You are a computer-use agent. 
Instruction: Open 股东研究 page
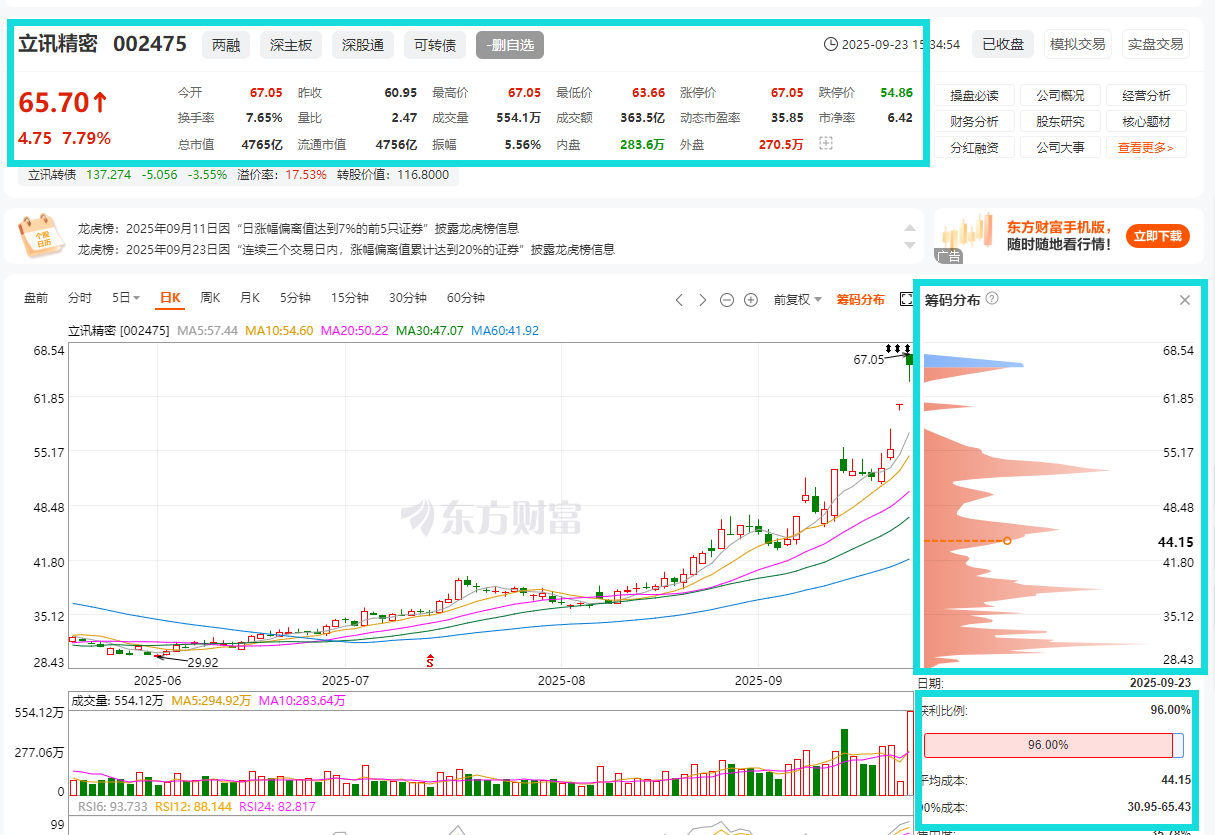coord(1060,122)
